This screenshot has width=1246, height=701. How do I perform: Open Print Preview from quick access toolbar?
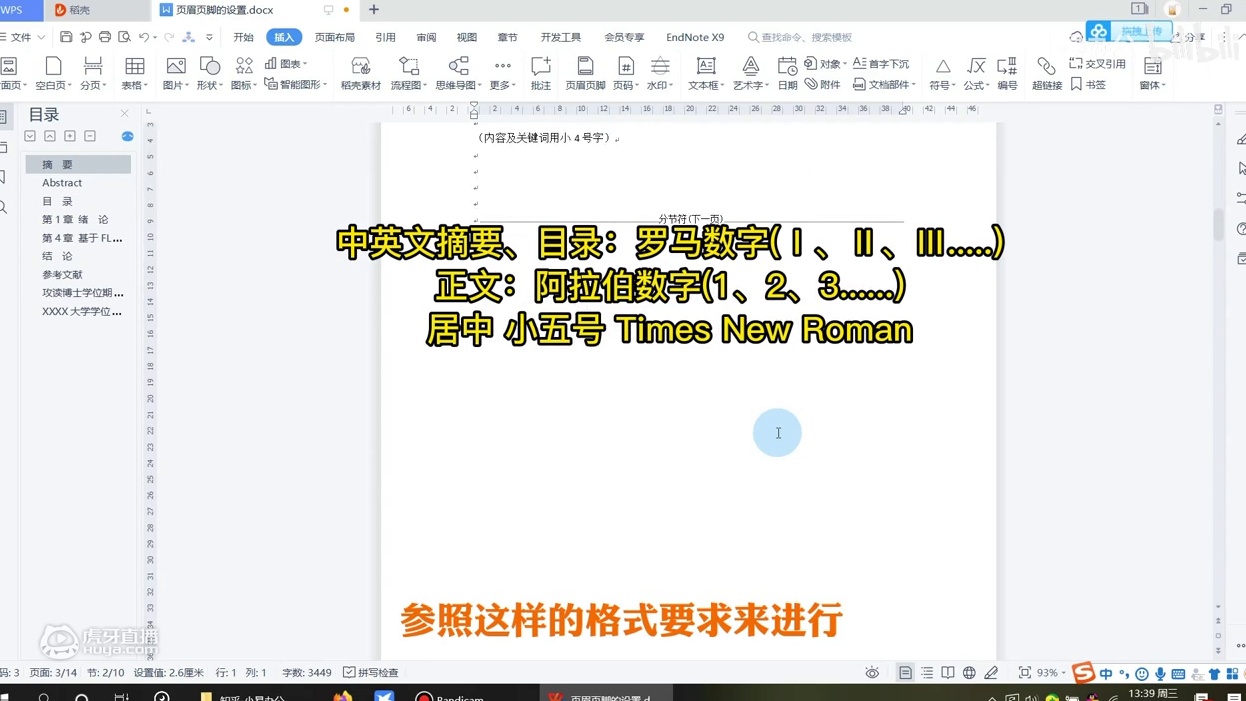coord(125,37)
